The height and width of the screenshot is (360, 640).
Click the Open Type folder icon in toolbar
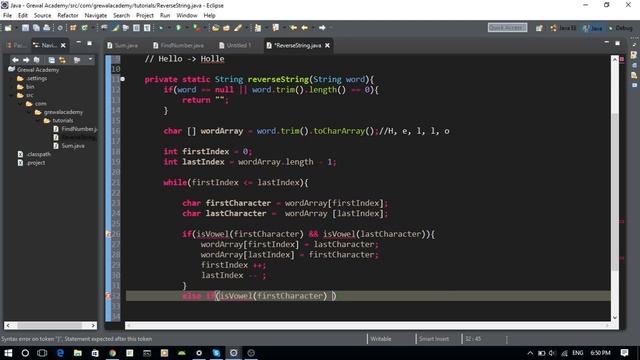[216, 28]
